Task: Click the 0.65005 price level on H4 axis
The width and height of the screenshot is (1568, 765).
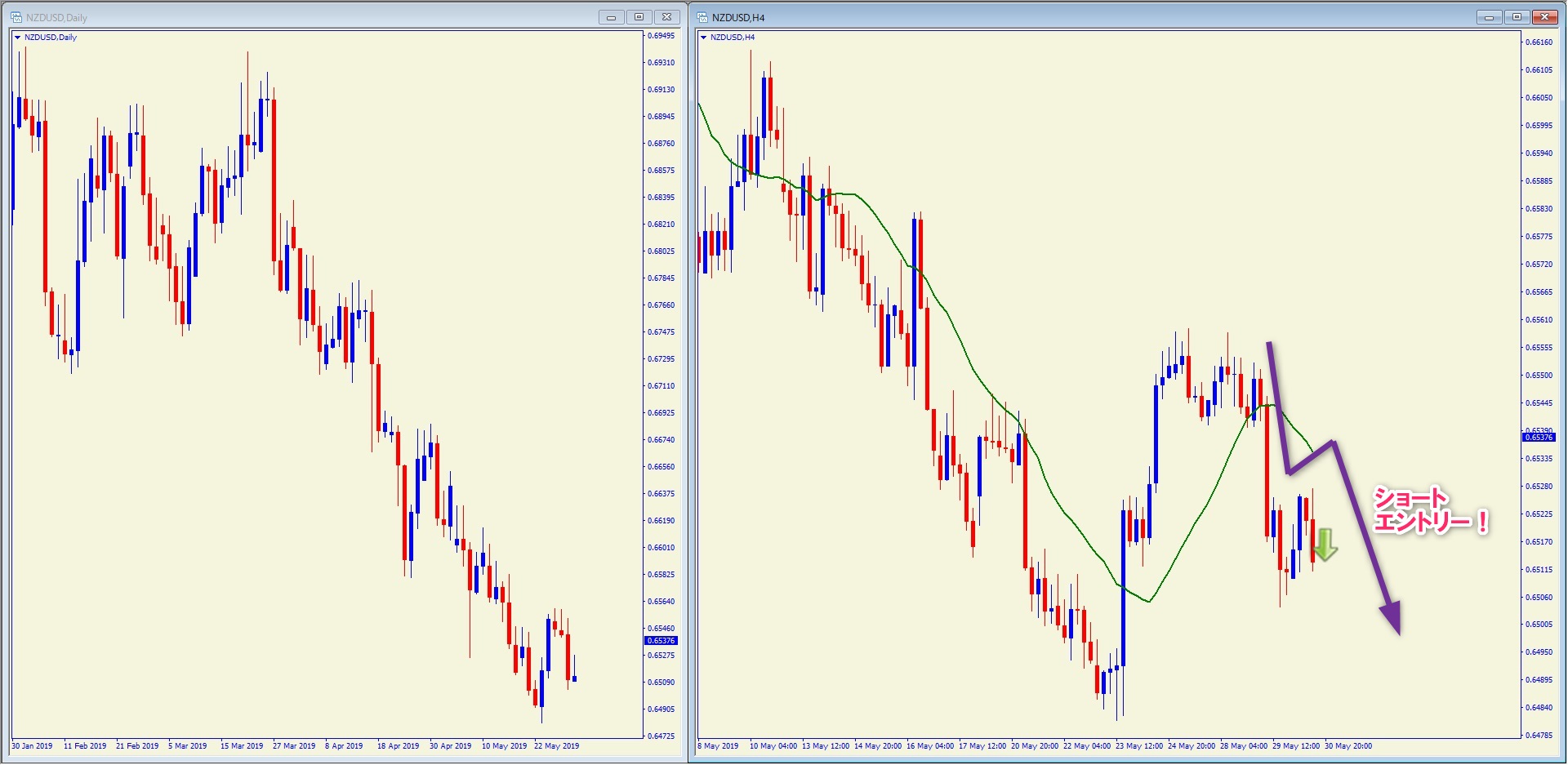Action: (x=1539, y=625)
